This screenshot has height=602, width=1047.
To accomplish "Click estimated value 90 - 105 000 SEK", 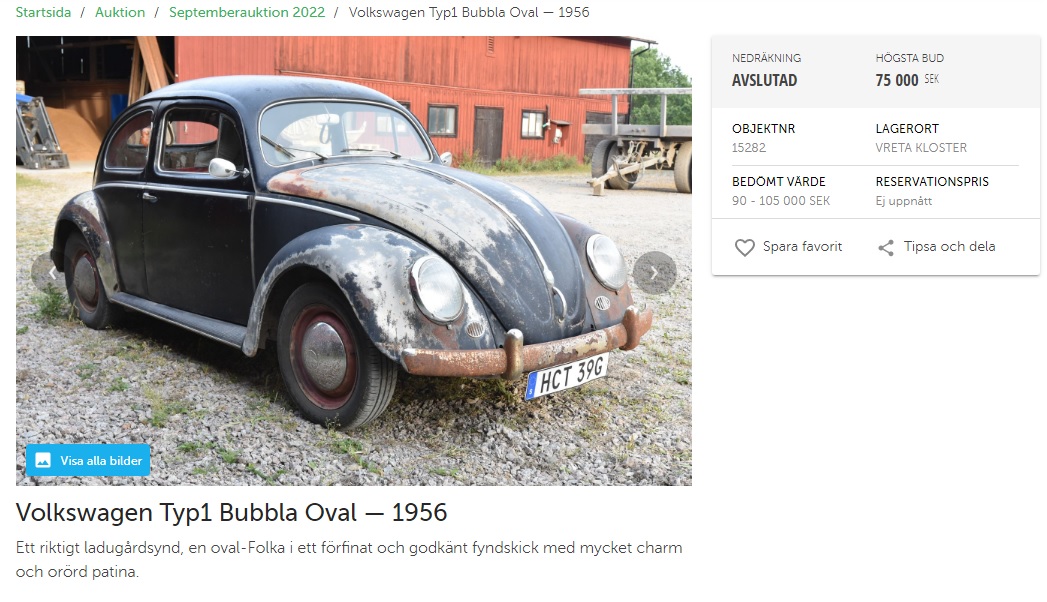I will point(781,200).
